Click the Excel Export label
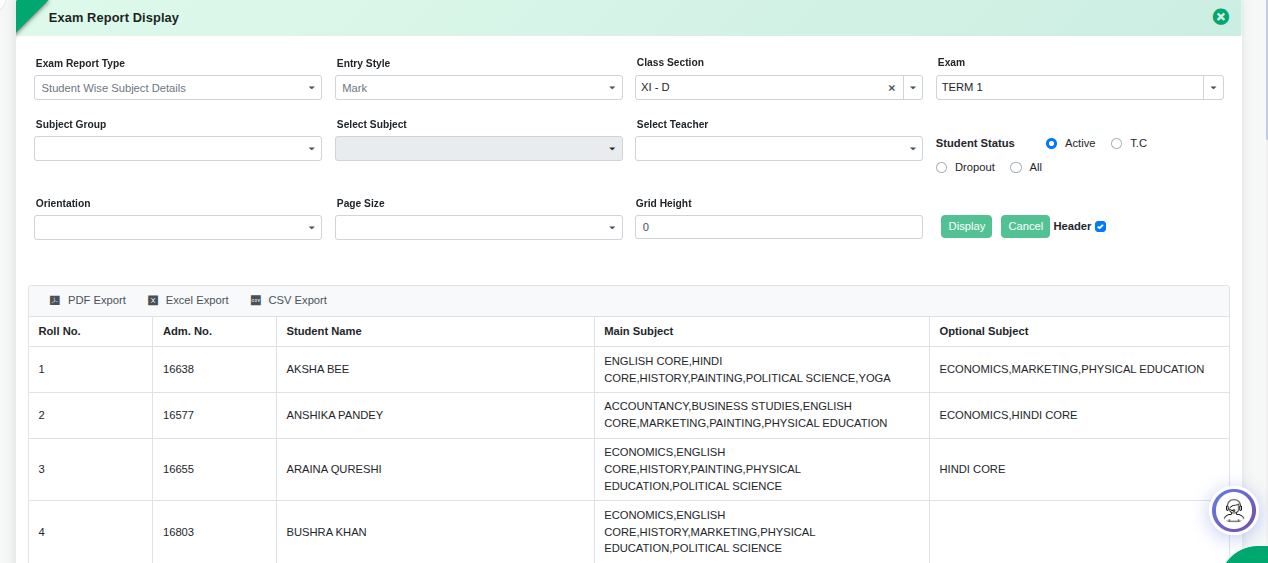This screenshot has height=563, width=1268. click(x=197, y=301)
